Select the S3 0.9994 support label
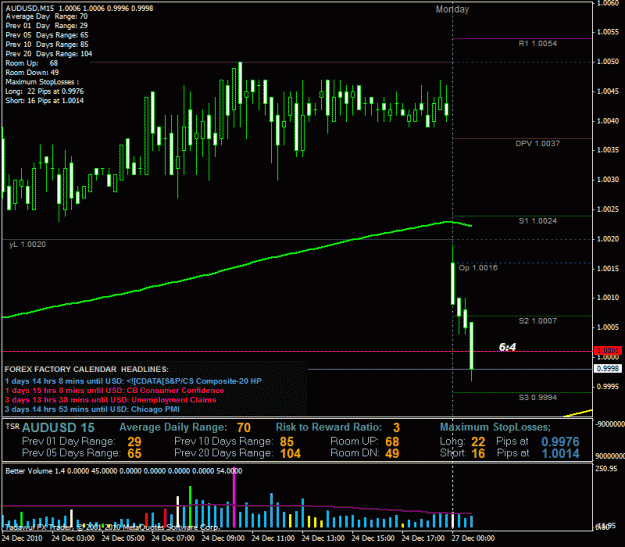The width and height of the screenshot is (625, 547). click(537, 397)
